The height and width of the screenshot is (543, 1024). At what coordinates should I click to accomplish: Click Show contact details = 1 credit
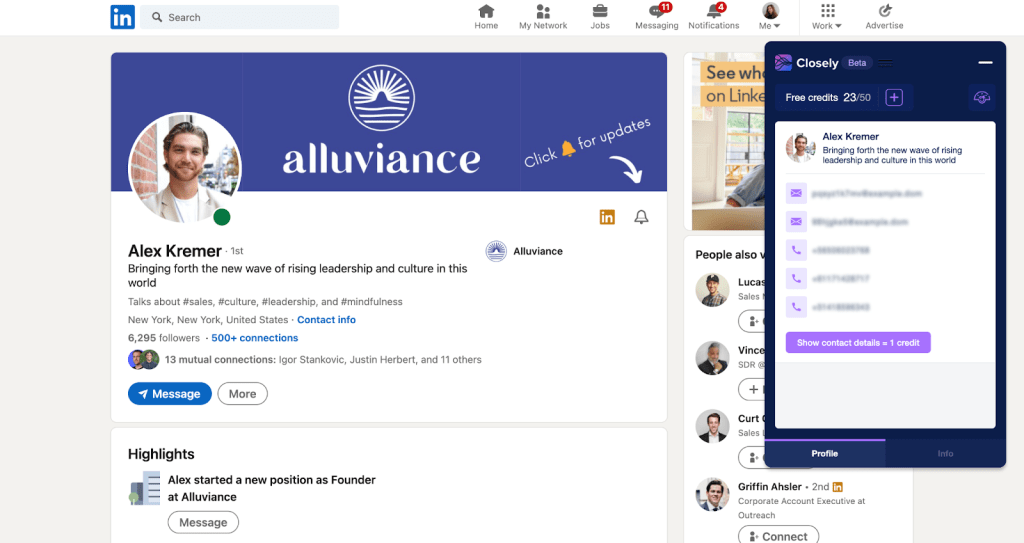[x=858, y=342]
